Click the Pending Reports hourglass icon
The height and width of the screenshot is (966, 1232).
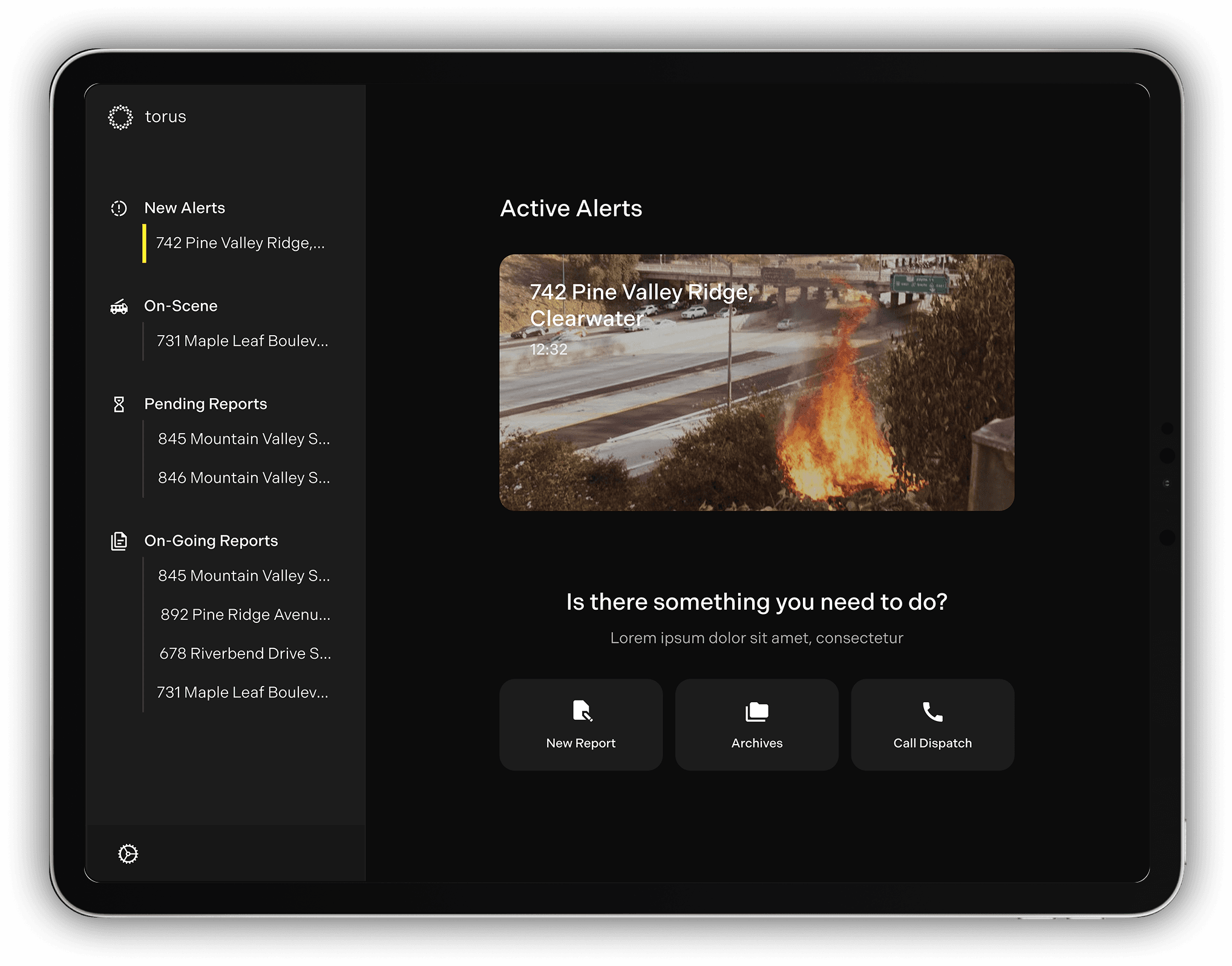[119, 405]
